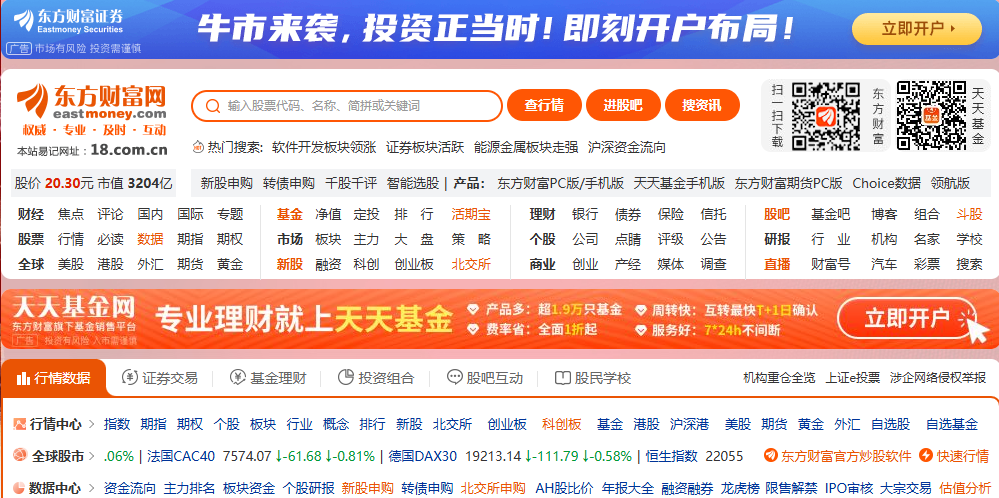
Task: Click the Eastmoney Securities banner logo
Action: 68,20
